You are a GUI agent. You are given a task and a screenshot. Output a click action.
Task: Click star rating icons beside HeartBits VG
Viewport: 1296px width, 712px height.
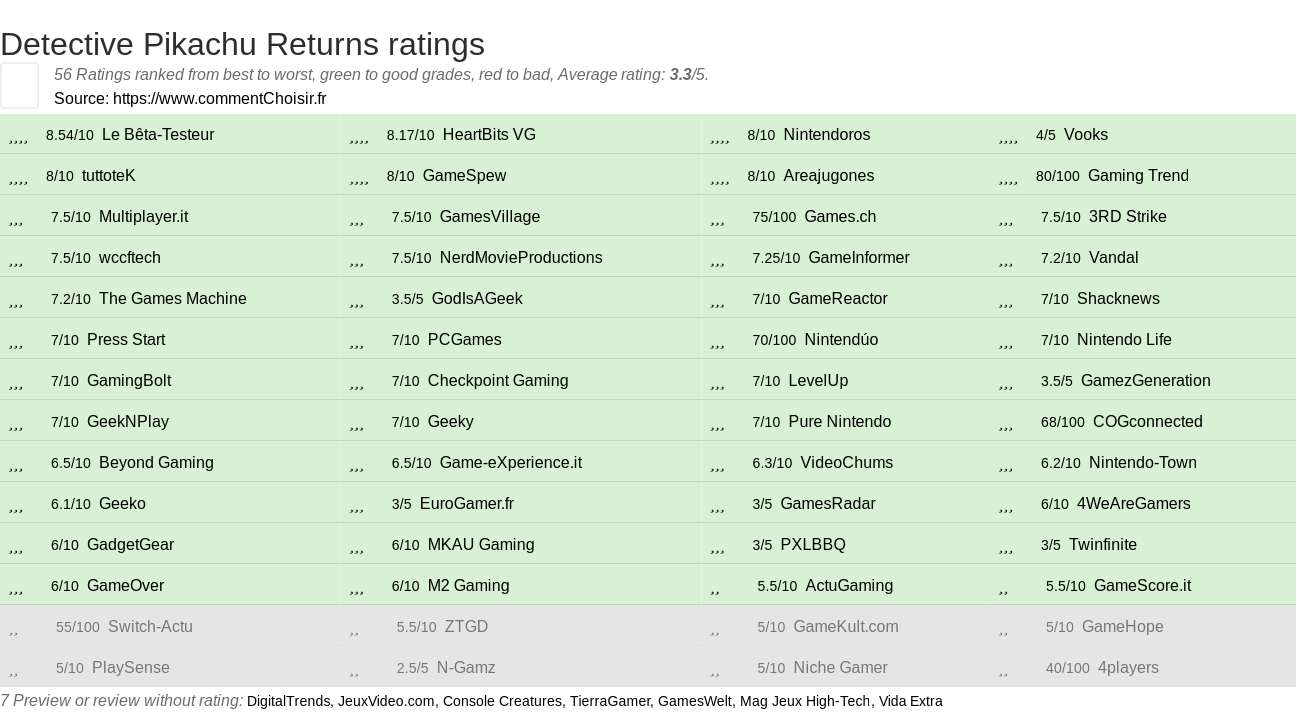point(359,137)
